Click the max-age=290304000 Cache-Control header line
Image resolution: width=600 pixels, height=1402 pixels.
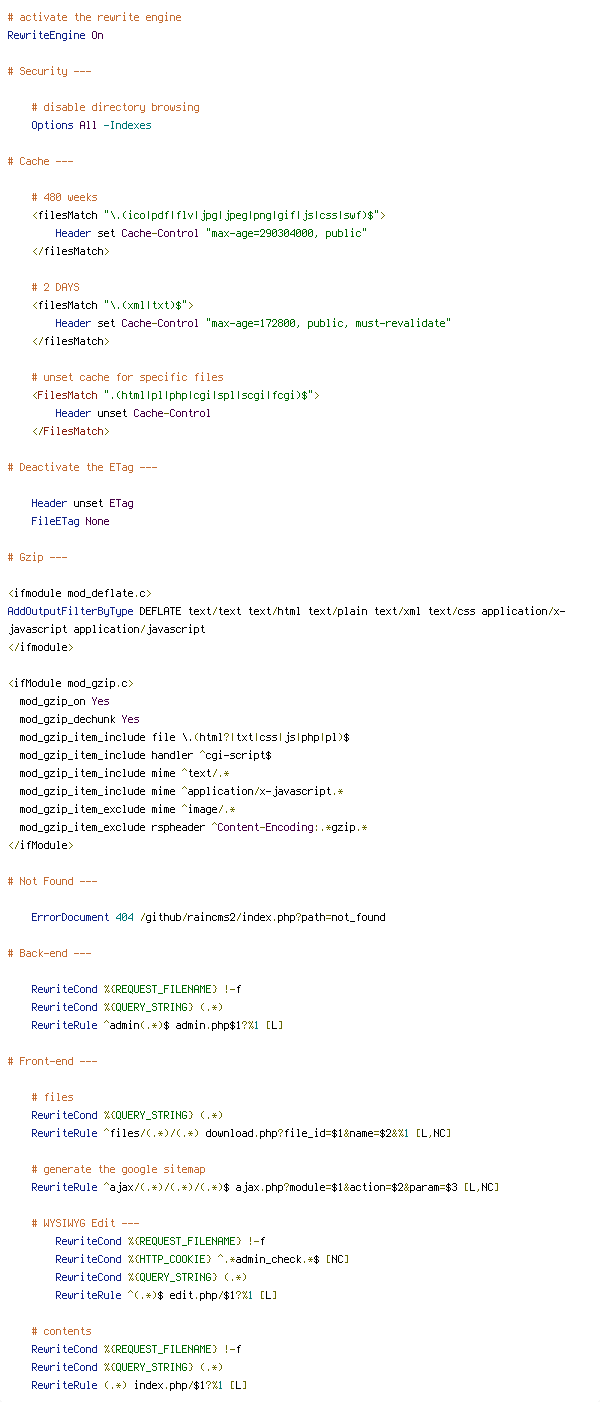tap(211, 233)
